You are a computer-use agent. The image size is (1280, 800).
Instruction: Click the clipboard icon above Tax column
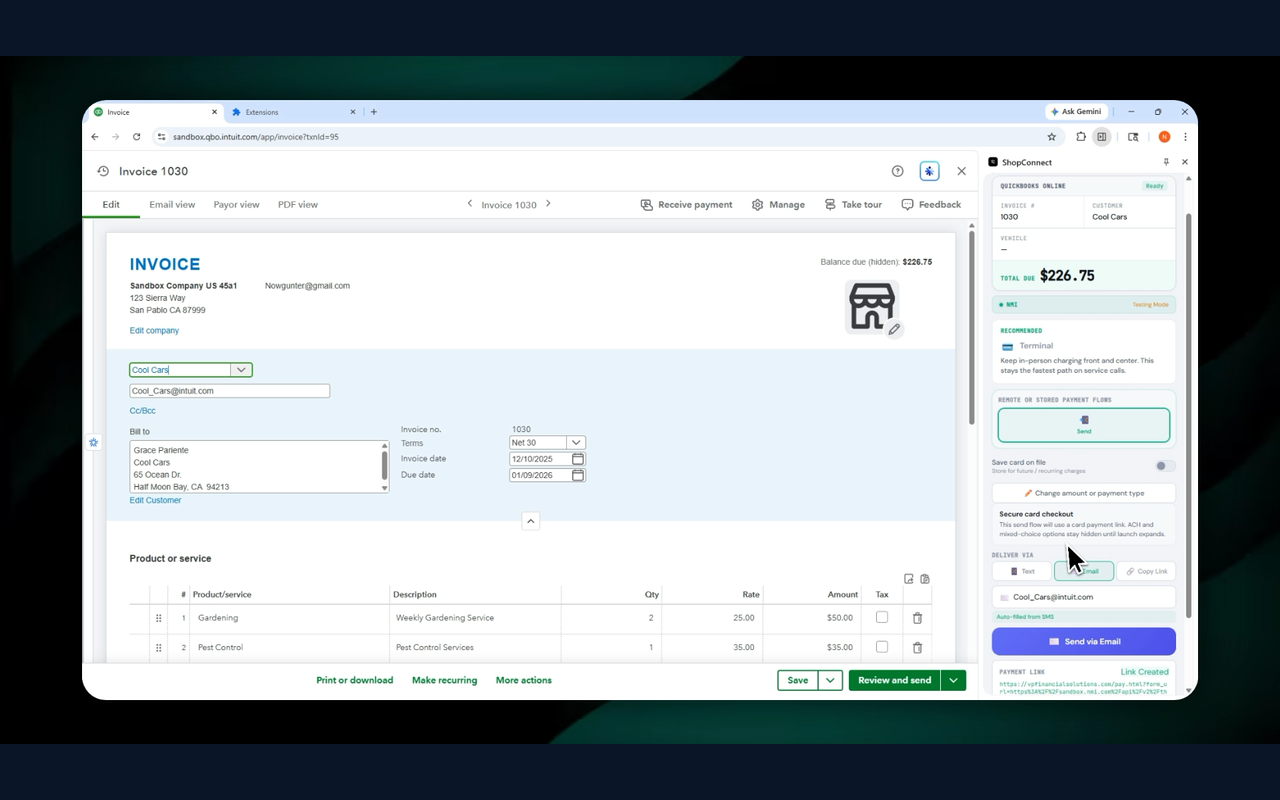click(x=925, y=579)
